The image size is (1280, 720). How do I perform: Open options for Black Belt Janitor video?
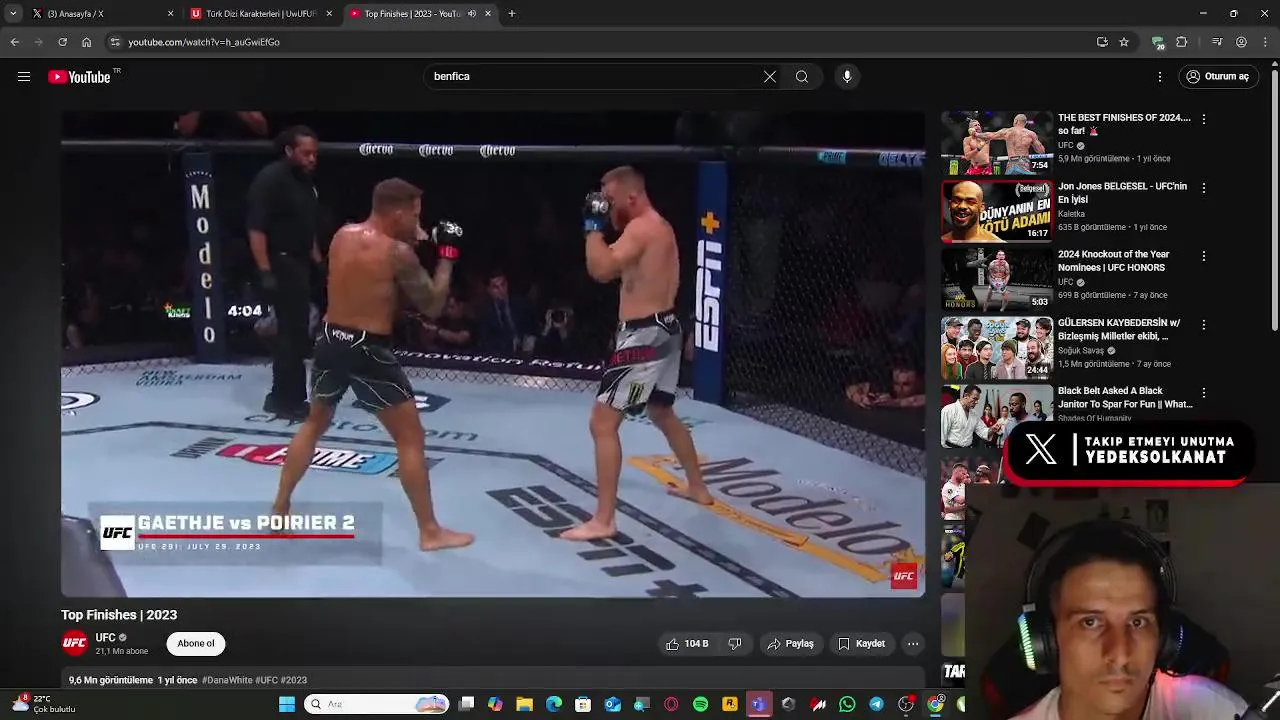pos(1204,393)
